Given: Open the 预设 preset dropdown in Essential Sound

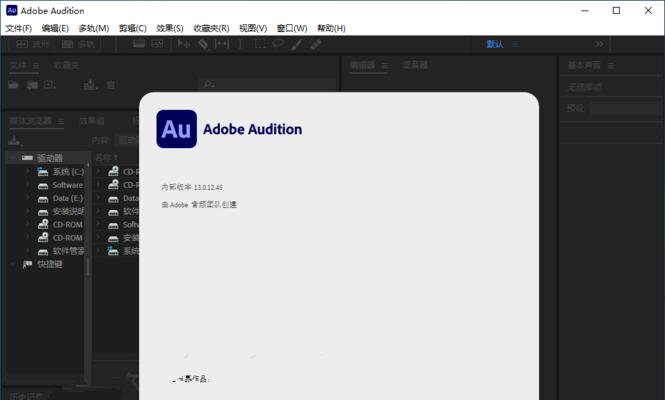Looking at the screenshot, I should click(x=626, y=109).
